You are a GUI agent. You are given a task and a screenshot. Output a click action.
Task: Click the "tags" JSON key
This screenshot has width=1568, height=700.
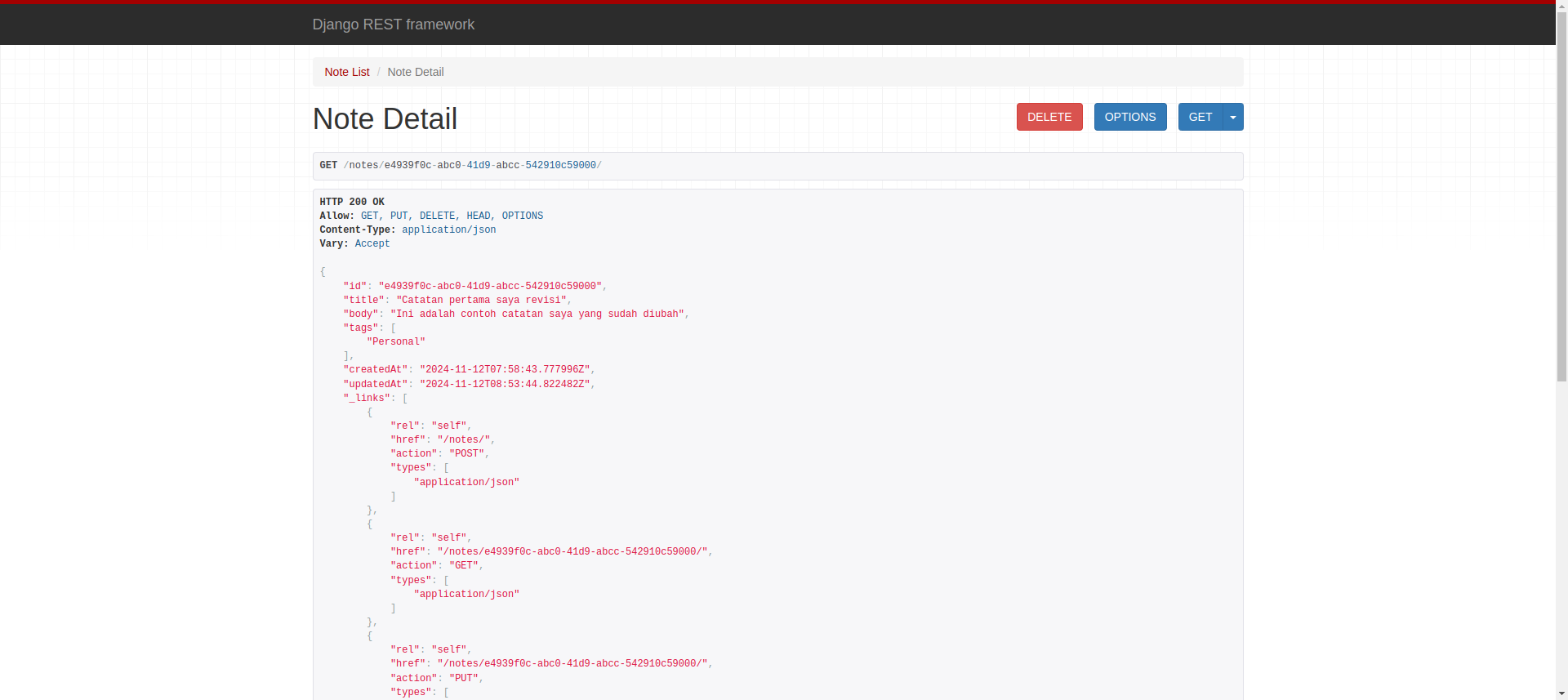coord(361,328)
